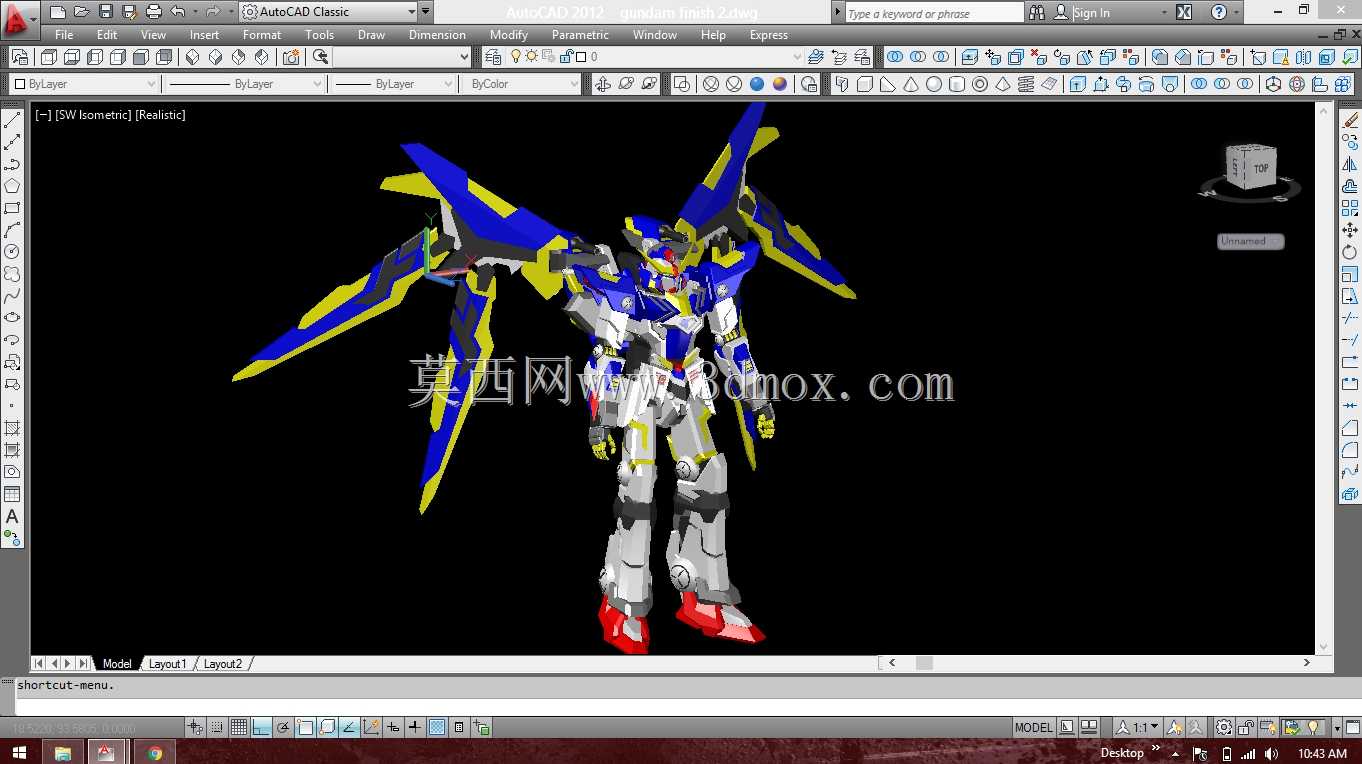Image resolution: width=1362 pixels, height=764 pixels.
Task: Open the File menu
Action: [x=64, y=35]
